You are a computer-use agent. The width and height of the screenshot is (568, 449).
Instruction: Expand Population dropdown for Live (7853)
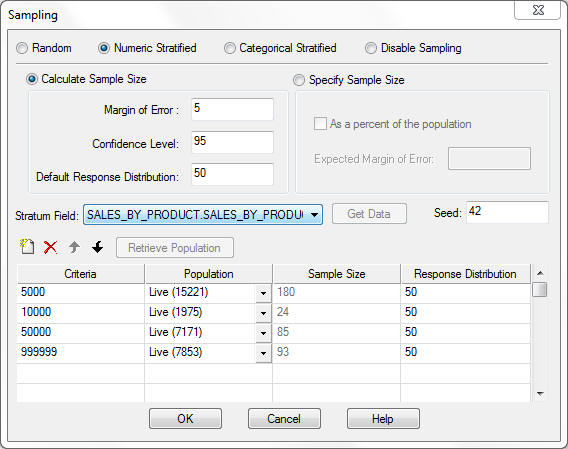(x=263, y=353)
